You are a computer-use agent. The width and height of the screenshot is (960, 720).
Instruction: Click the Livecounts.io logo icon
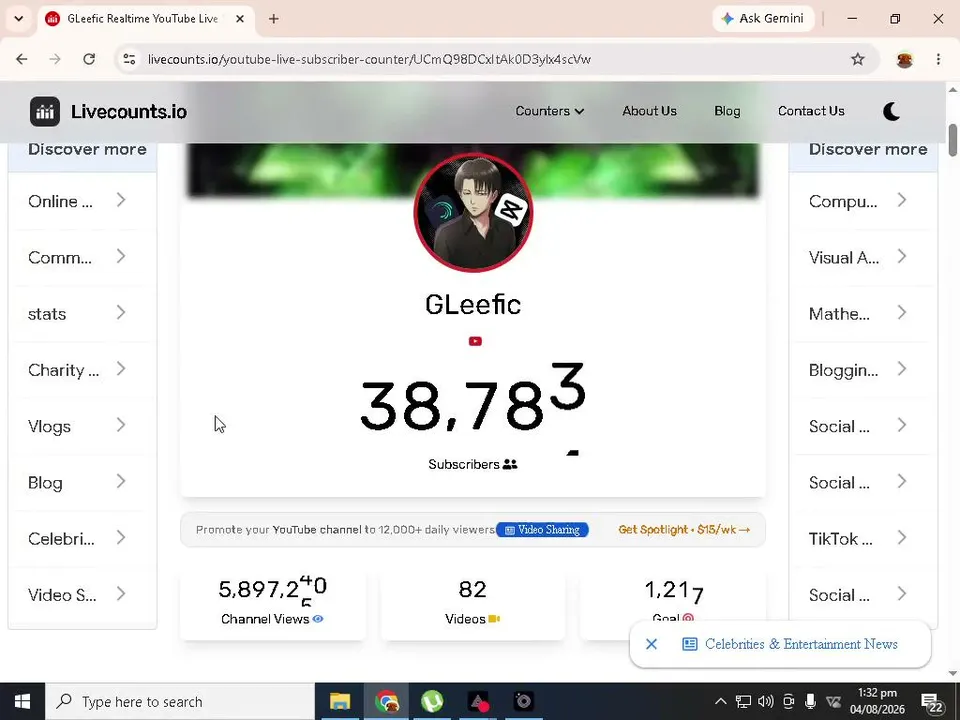tap(45, 111)
